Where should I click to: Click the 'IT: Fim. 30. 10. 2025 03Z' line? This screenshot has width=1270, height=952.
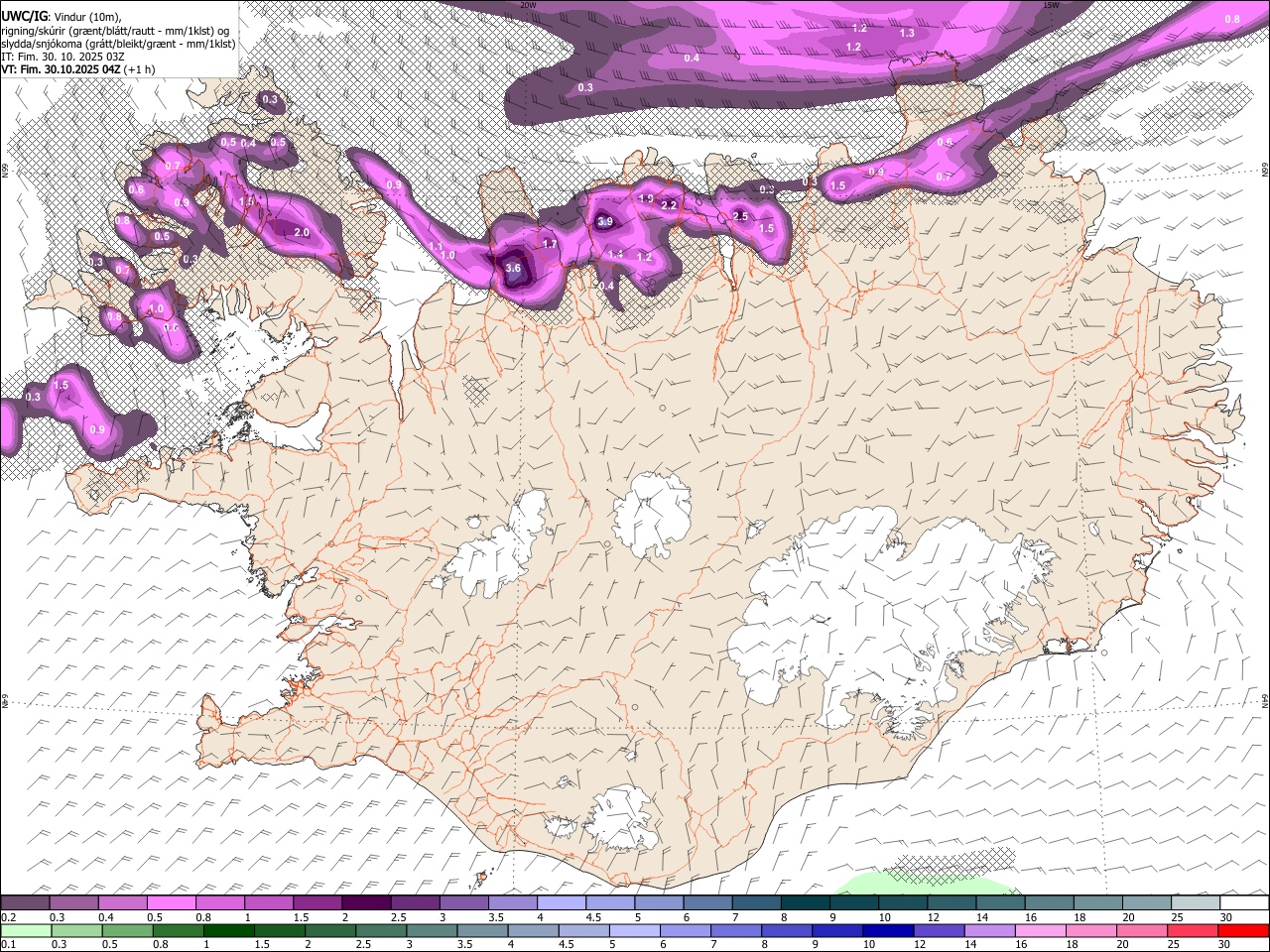click(x=63, y=57)
